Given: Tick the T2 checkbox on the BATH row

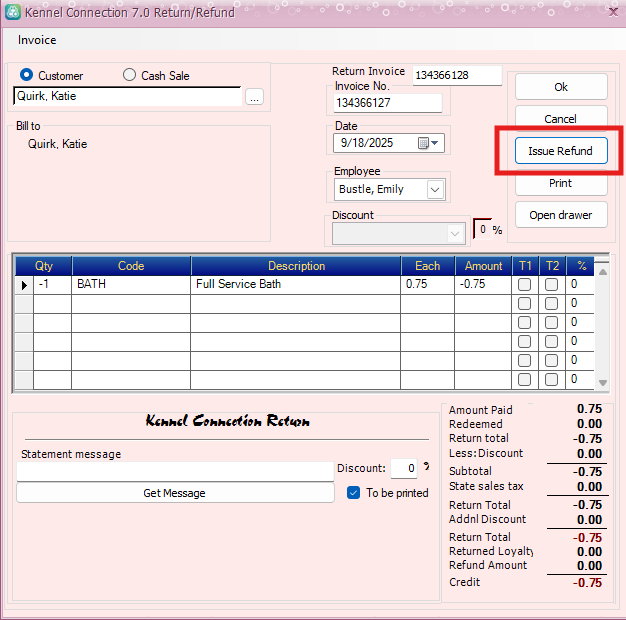Looking at the screenshot, I should (x=552, y=285).
